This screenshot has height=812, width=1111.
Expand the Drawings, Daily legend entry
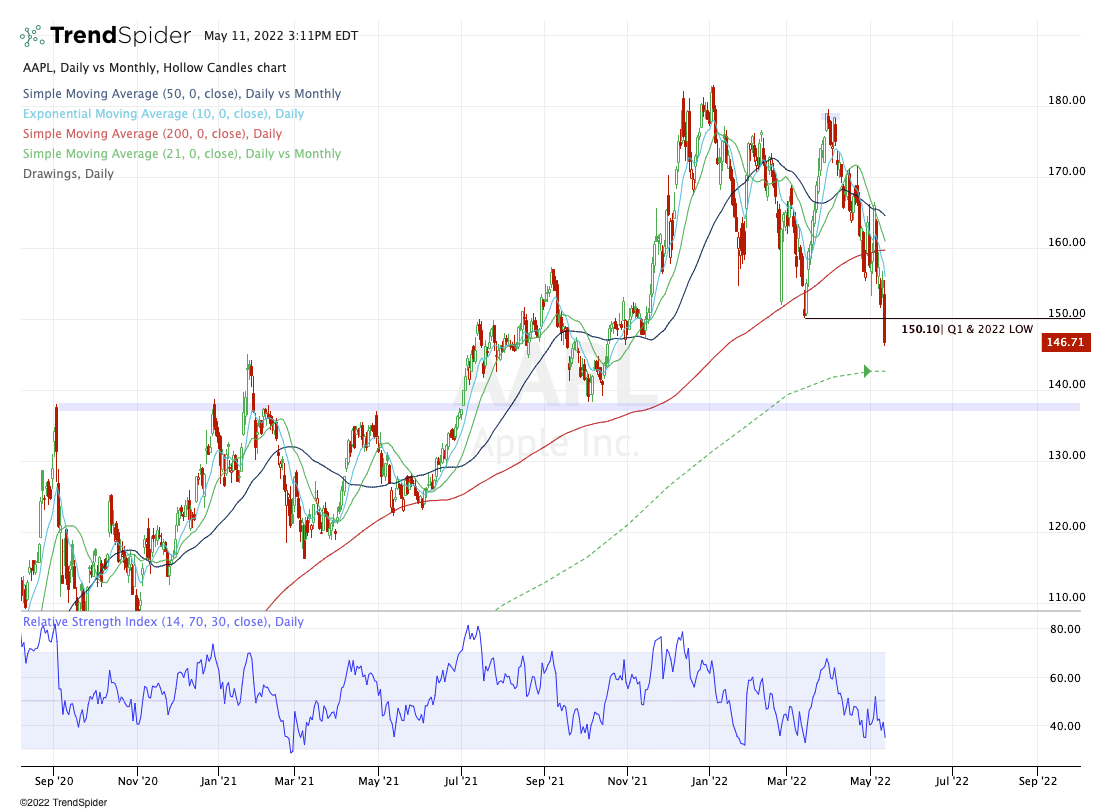coord(68,174)
